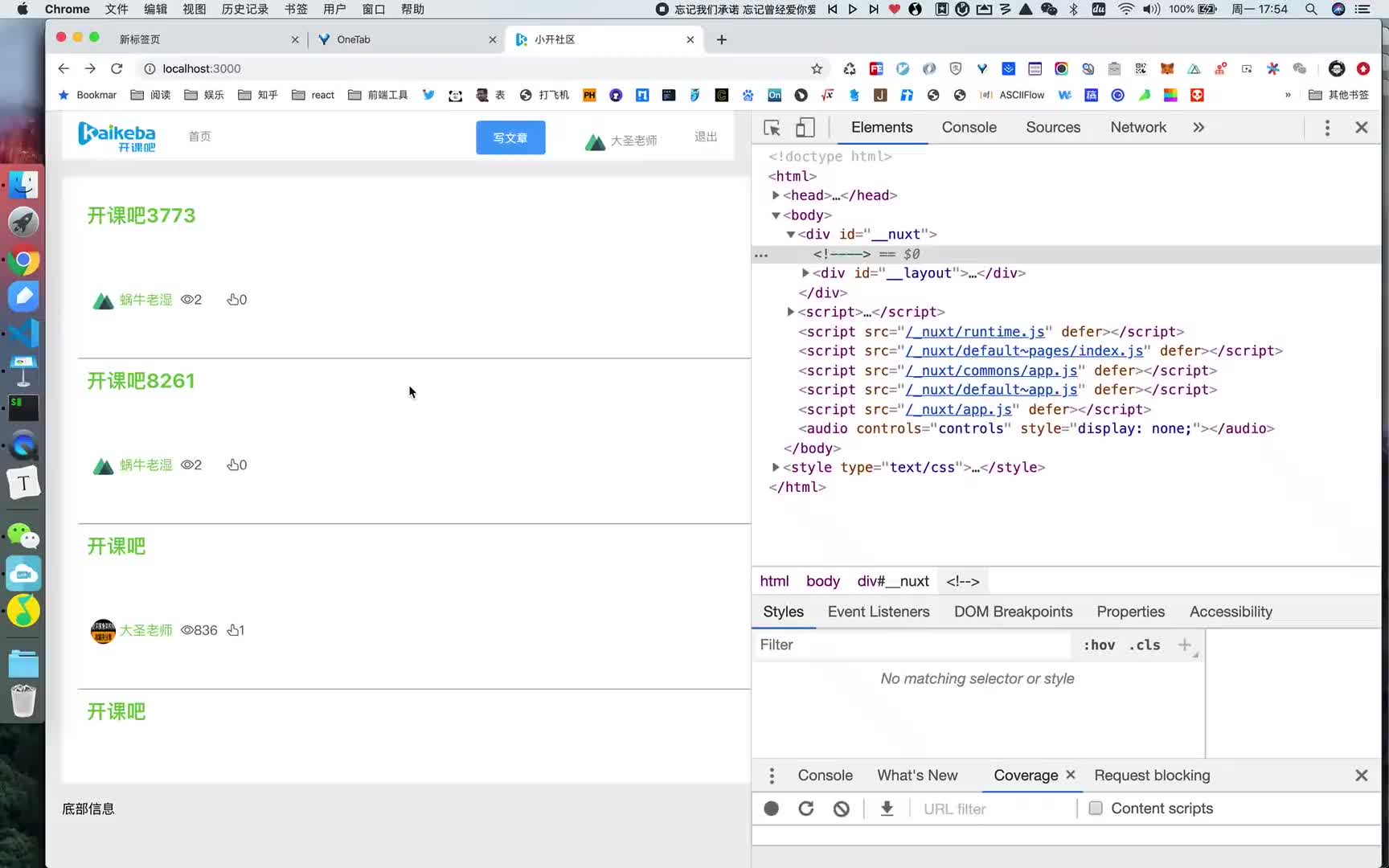1389x868 pixels.
Task: Open the _nuxt/runtime.js script link
Action: [x=975, y=332]
